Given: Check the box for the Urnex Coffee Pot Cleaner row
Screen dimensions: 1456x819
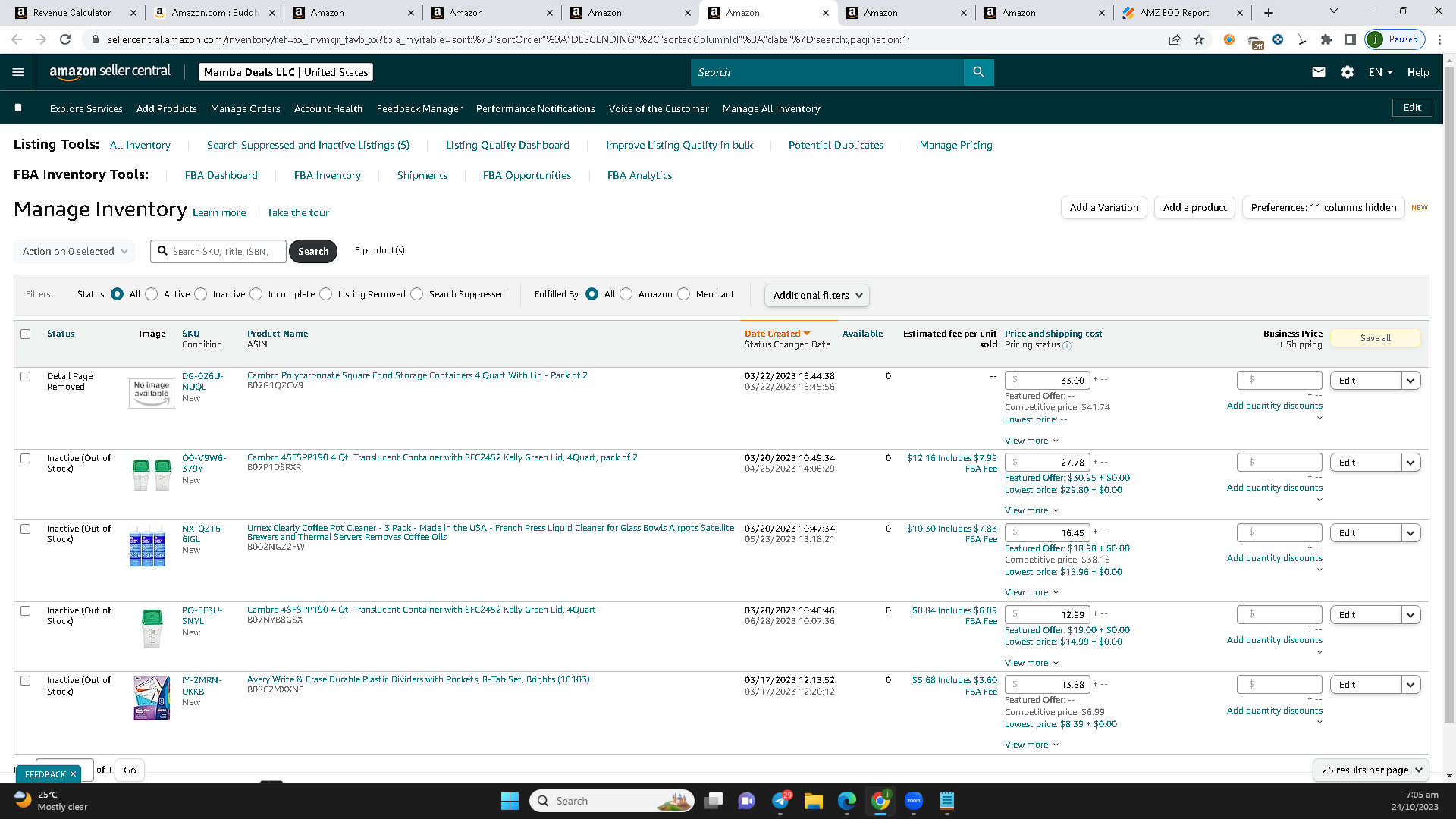Looking at the screenshot, I should pos(26,529).
